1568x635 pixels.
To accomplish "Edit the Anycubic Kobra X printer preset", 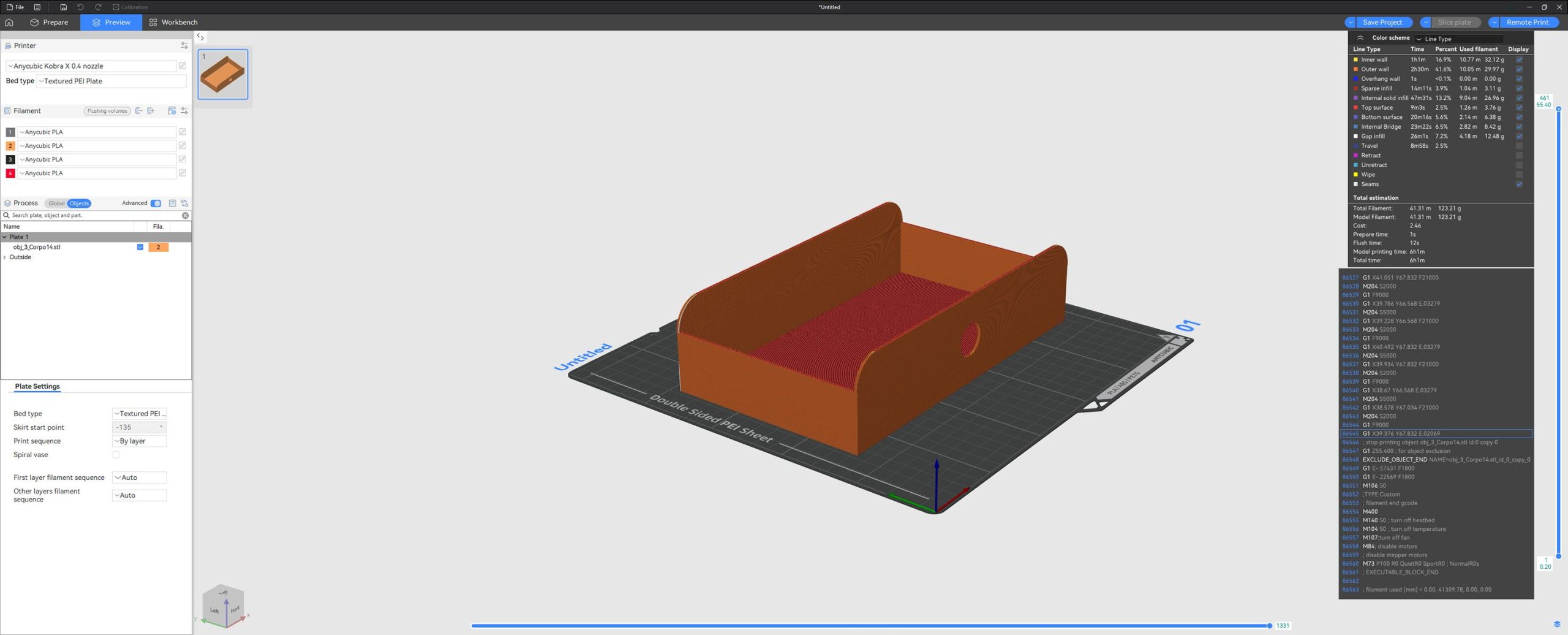I will click(183, 66).
